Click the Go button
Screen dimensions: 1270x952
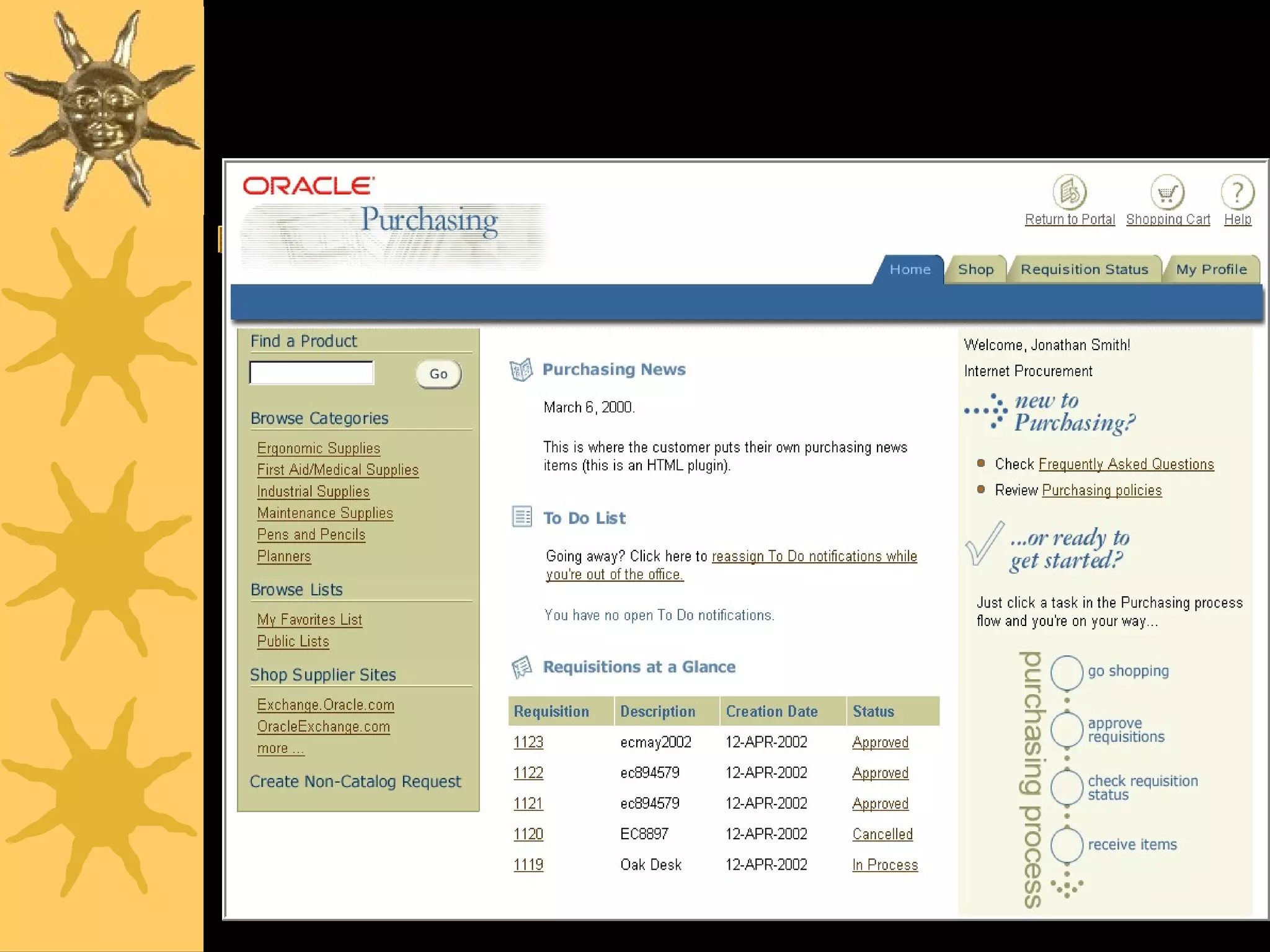point(438,374)
